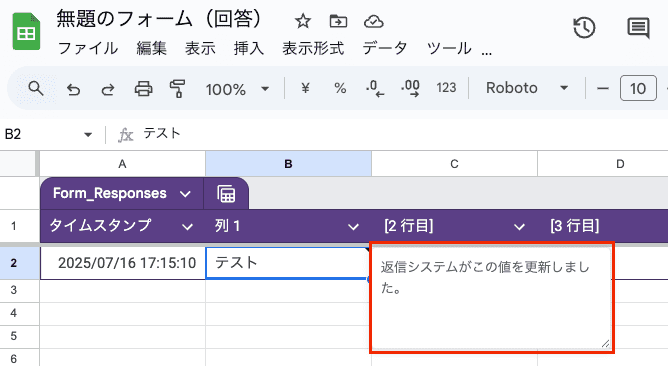View the cloud save status icon
Viewport: 668px width, 366px height.
pos(374,21)
